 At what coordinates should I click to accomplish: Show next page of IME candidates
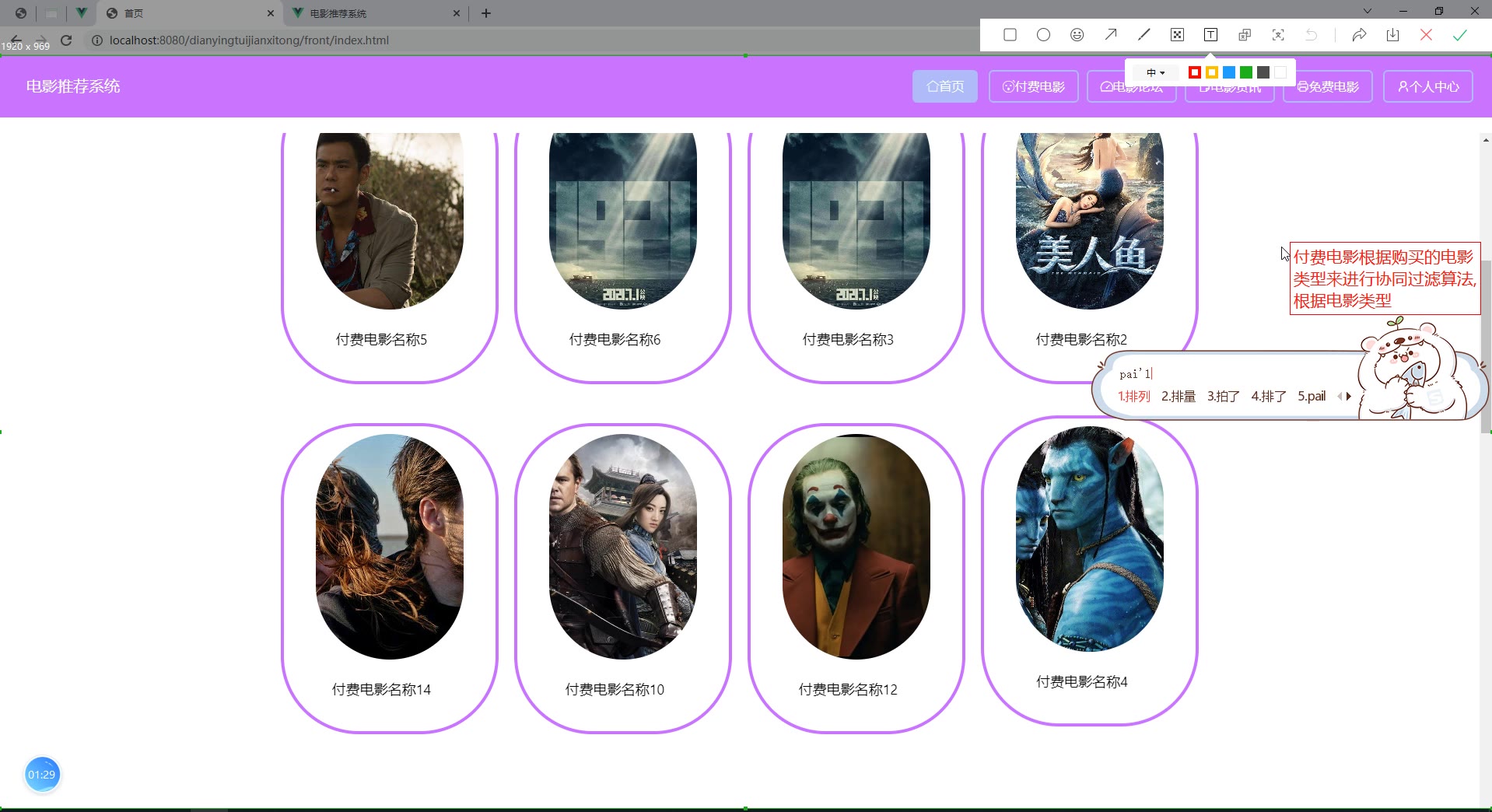point(1349,397)
